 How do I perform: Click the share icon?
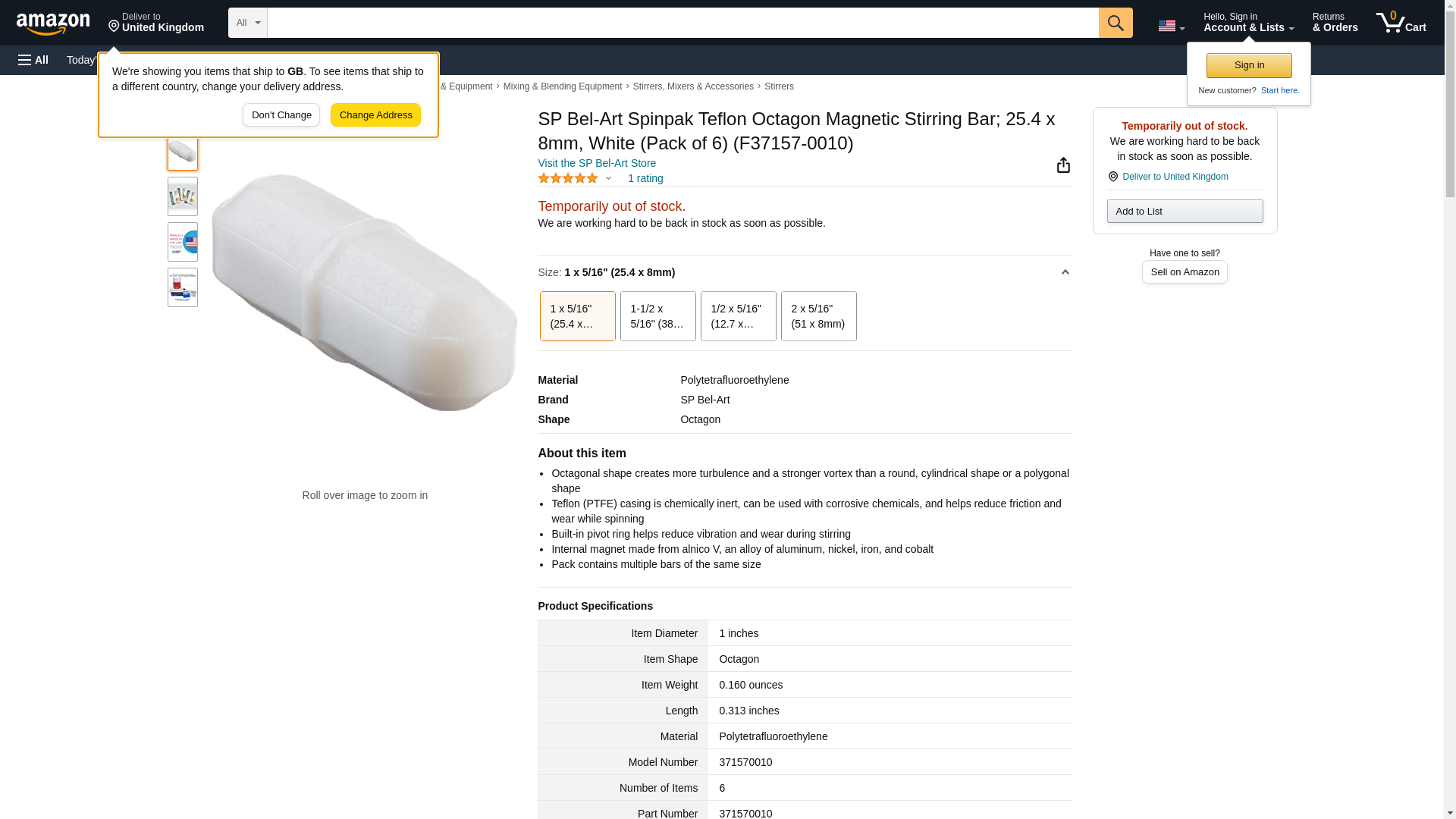pyautogui.click(x=1063, y=165)
